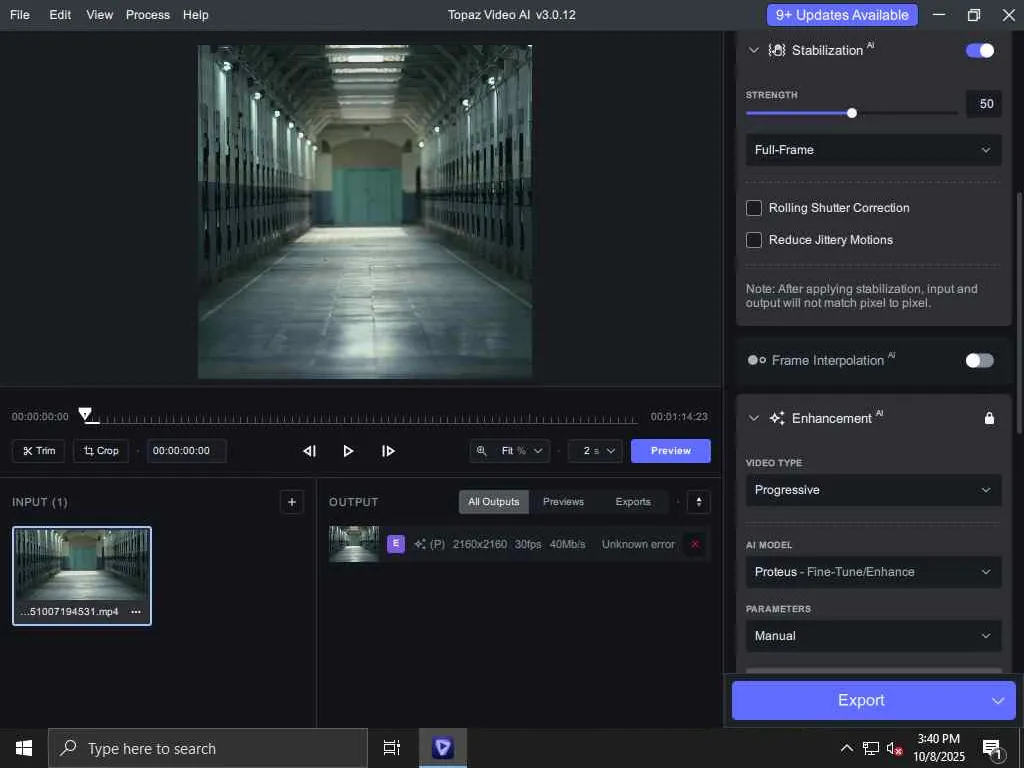Click the next frame step icon
This screenshot has height=768, width=1024.
(x=388, y=451)
